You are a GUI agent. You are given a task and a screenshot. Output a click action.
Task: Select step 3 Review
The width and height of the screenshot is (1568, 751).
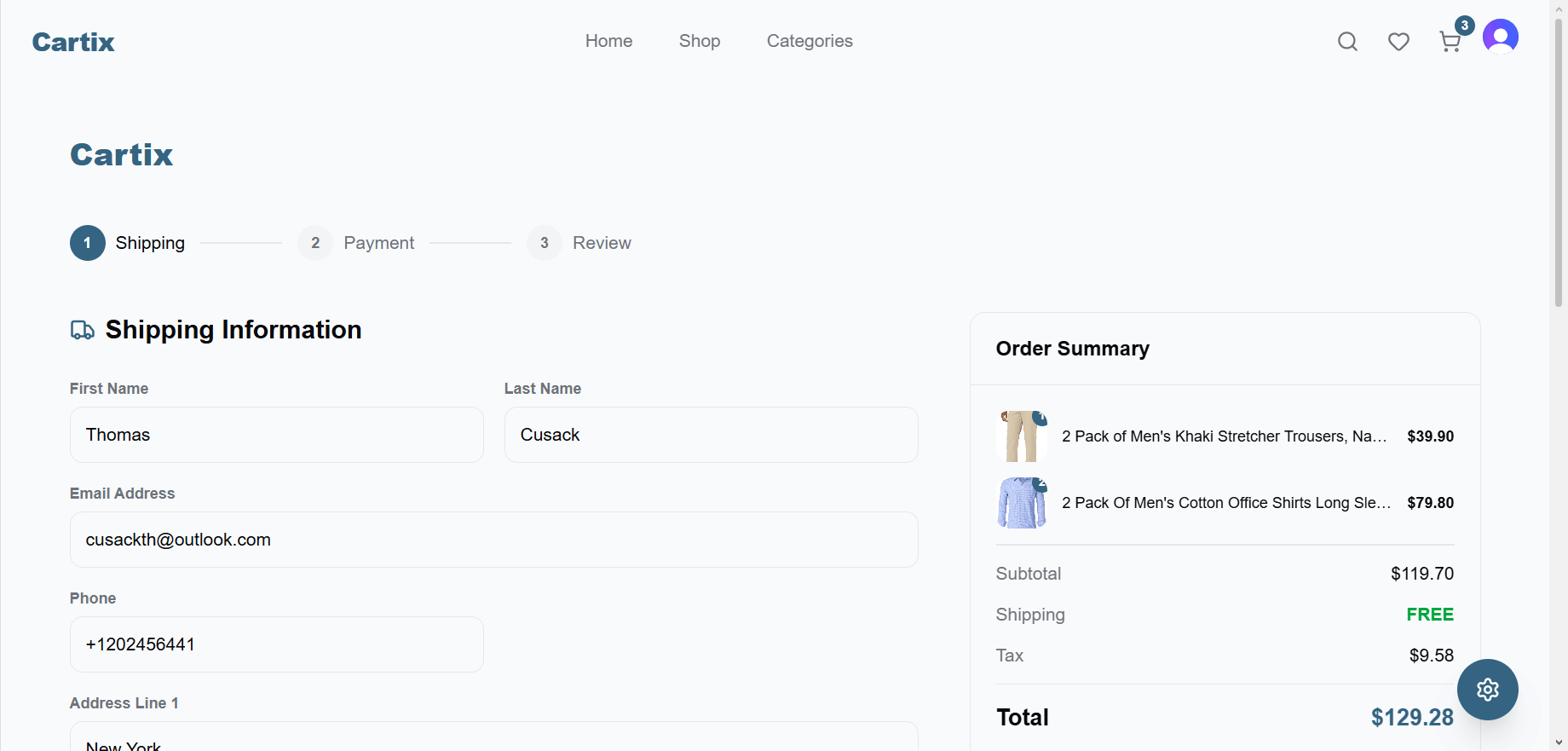(579, 243)
